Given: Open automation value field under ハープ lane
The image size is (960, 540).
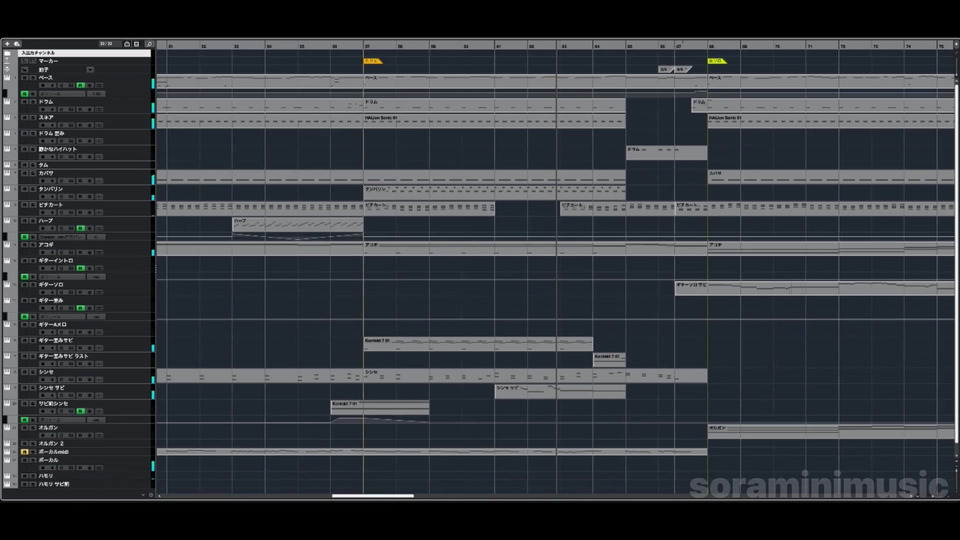Looking at the screenshot, I should [x=96, y=236].
